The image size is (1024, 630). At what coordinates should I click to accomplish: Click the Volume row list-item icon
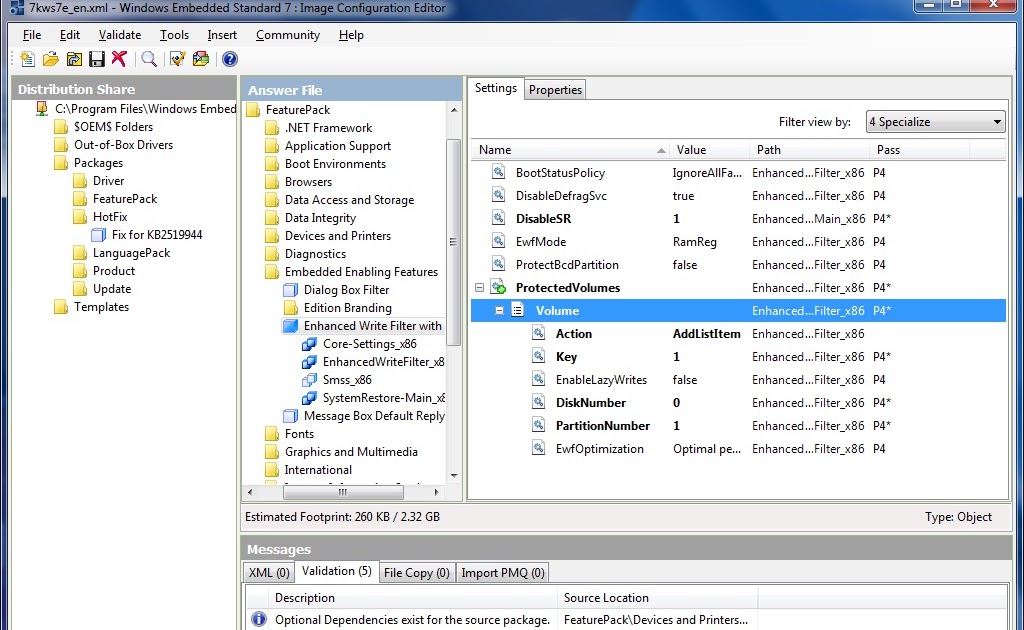(x=518, y=310)
